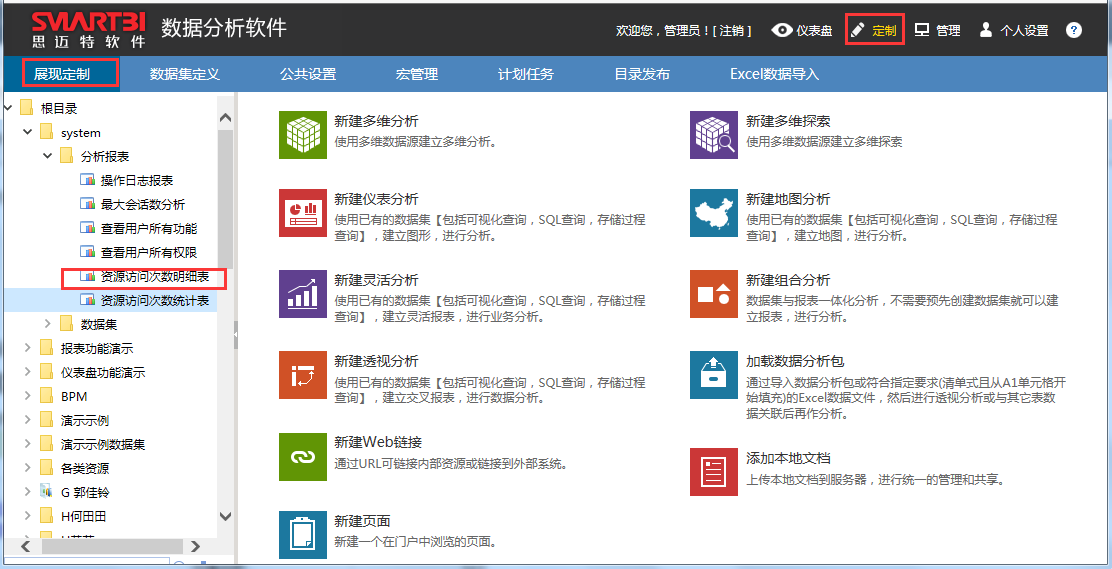Click the 注销 logout link
This screenshot has height=569, width=1112.
[x=733, y=31]
